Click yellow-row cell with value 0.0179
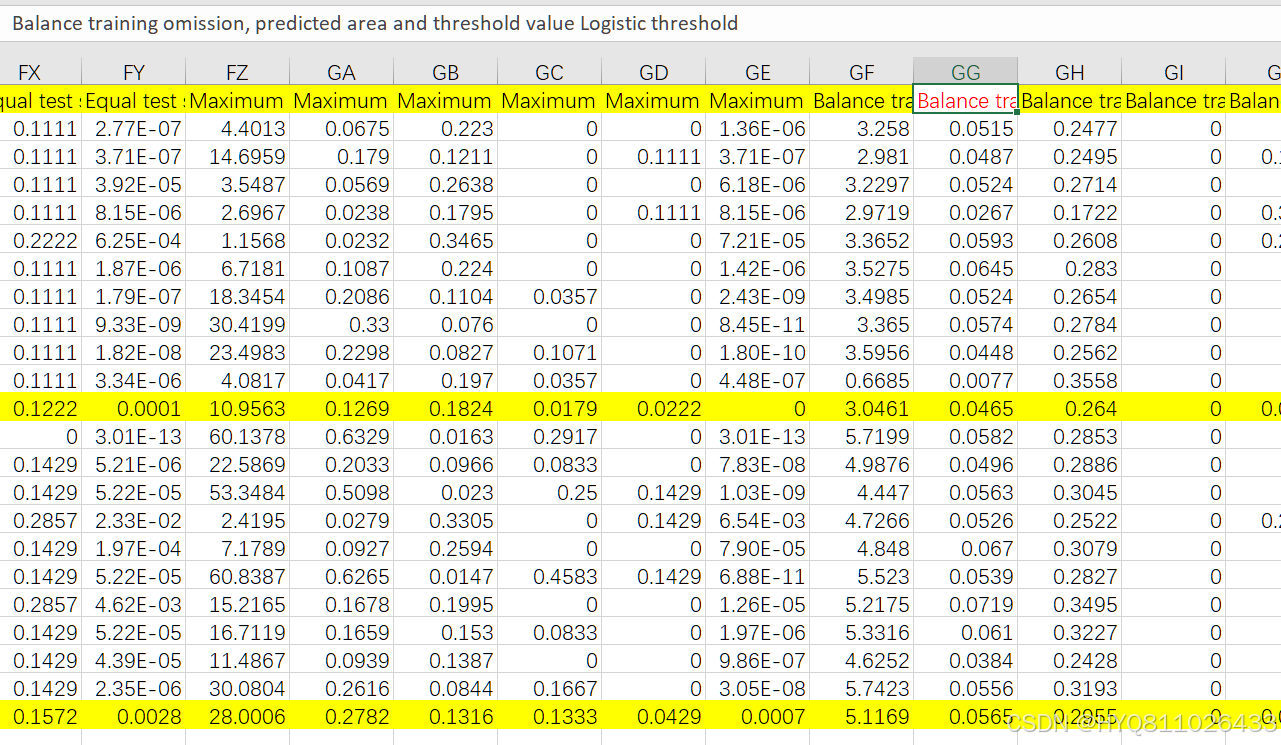1281x745 pixels. coord(550,409)
